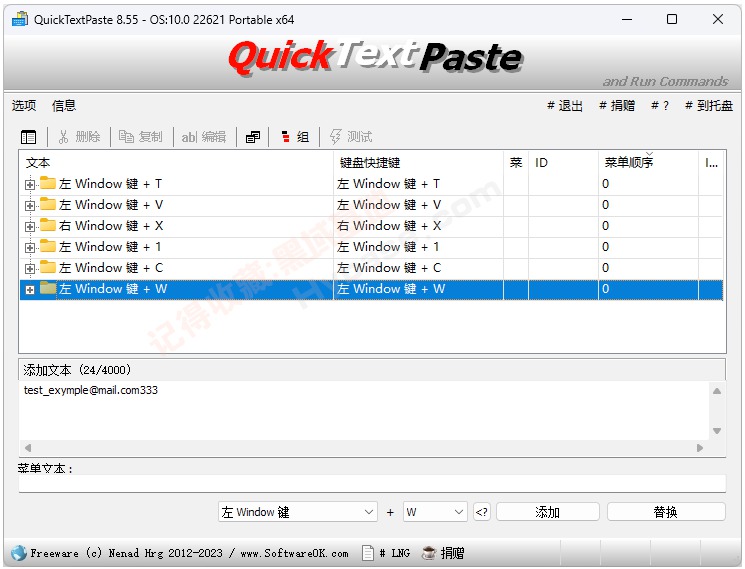The height and width of the screenshot is (569, 745).
Task: Click the <? button
Action: (482, 512)
